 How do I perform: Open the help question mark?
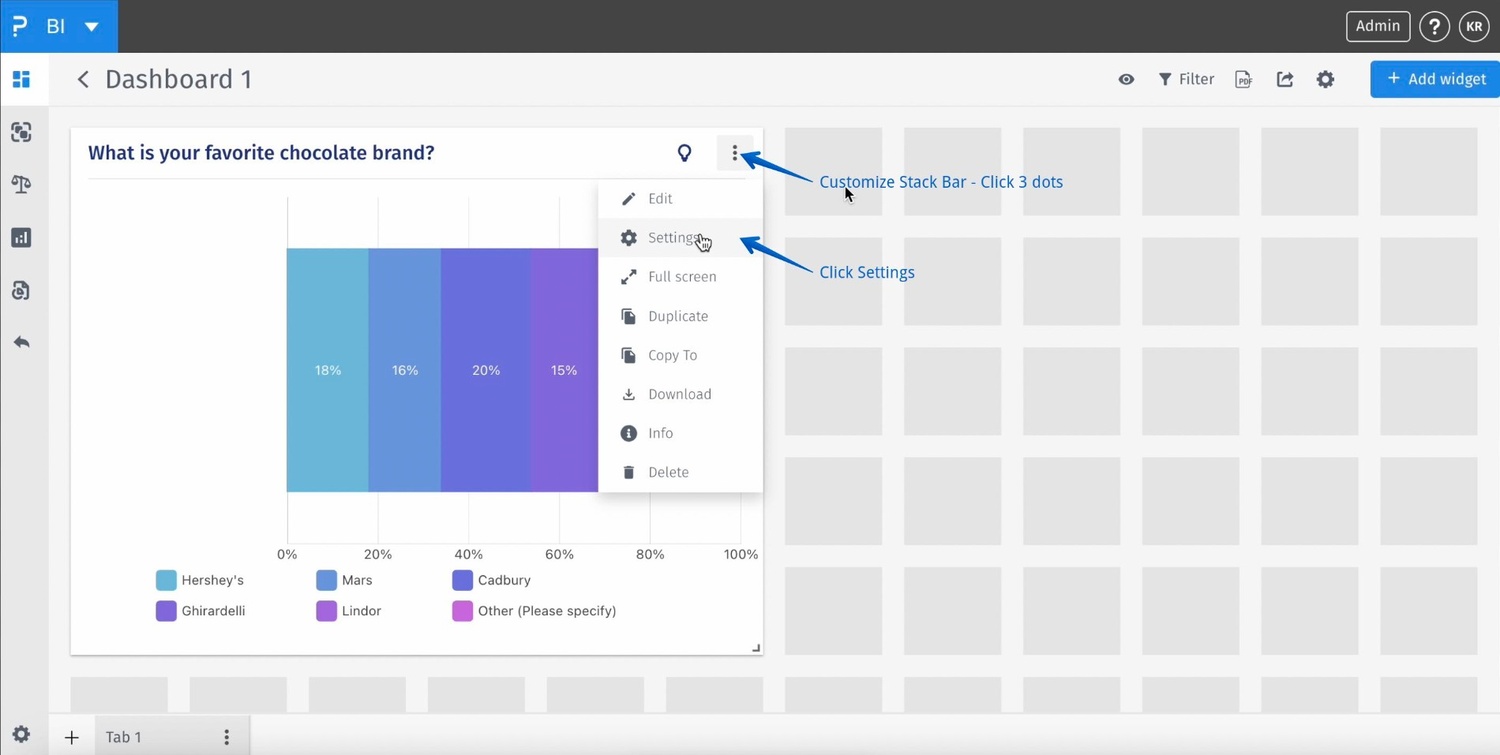pyautogui.click(x=1434, y=27)
